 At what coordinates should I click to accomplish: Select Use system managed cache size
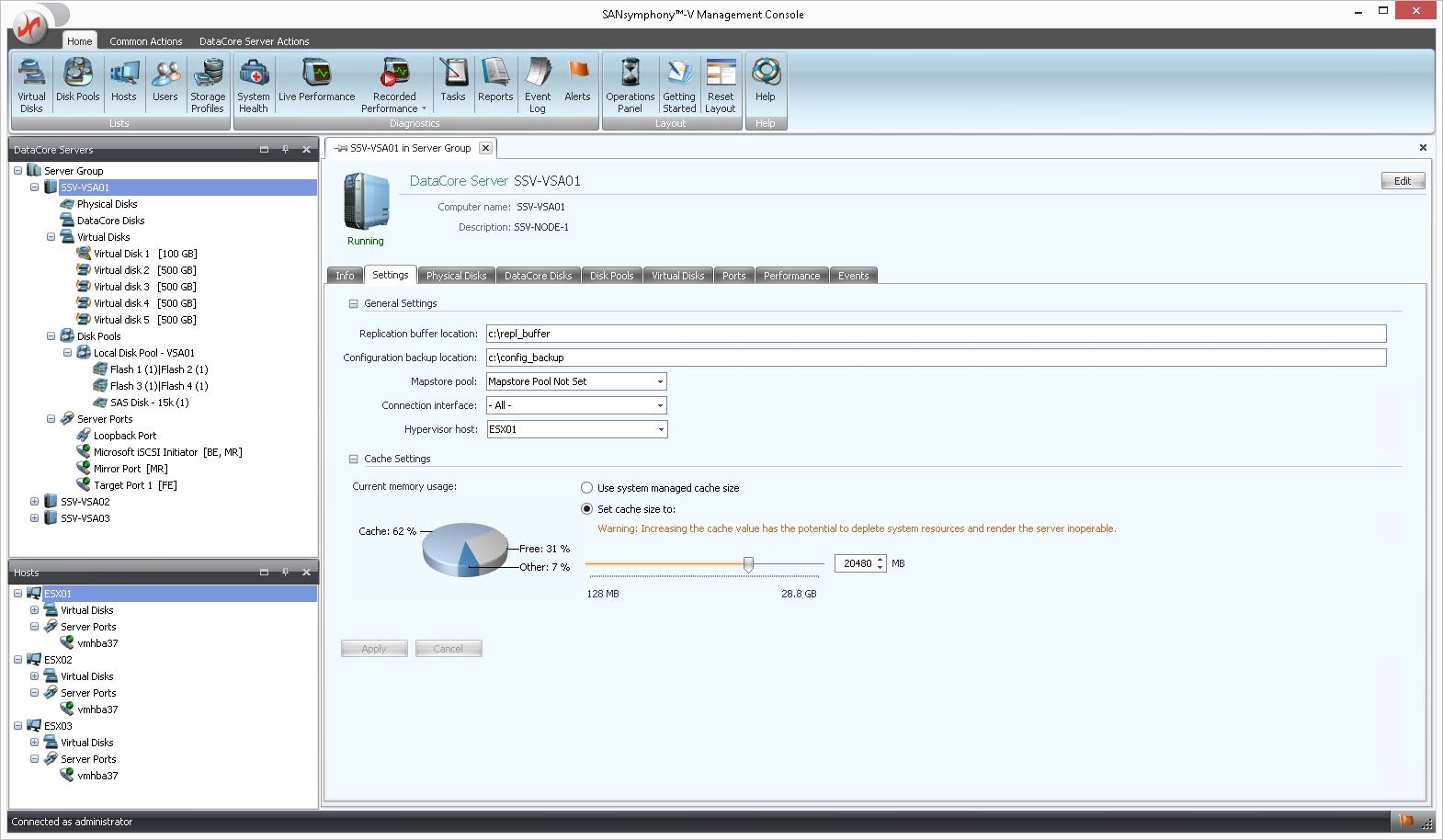tap(587, 488)
